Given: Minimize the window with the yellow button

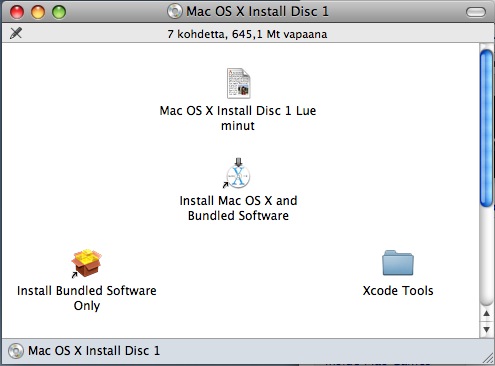Looking at the screenshot, I should 38,12.
